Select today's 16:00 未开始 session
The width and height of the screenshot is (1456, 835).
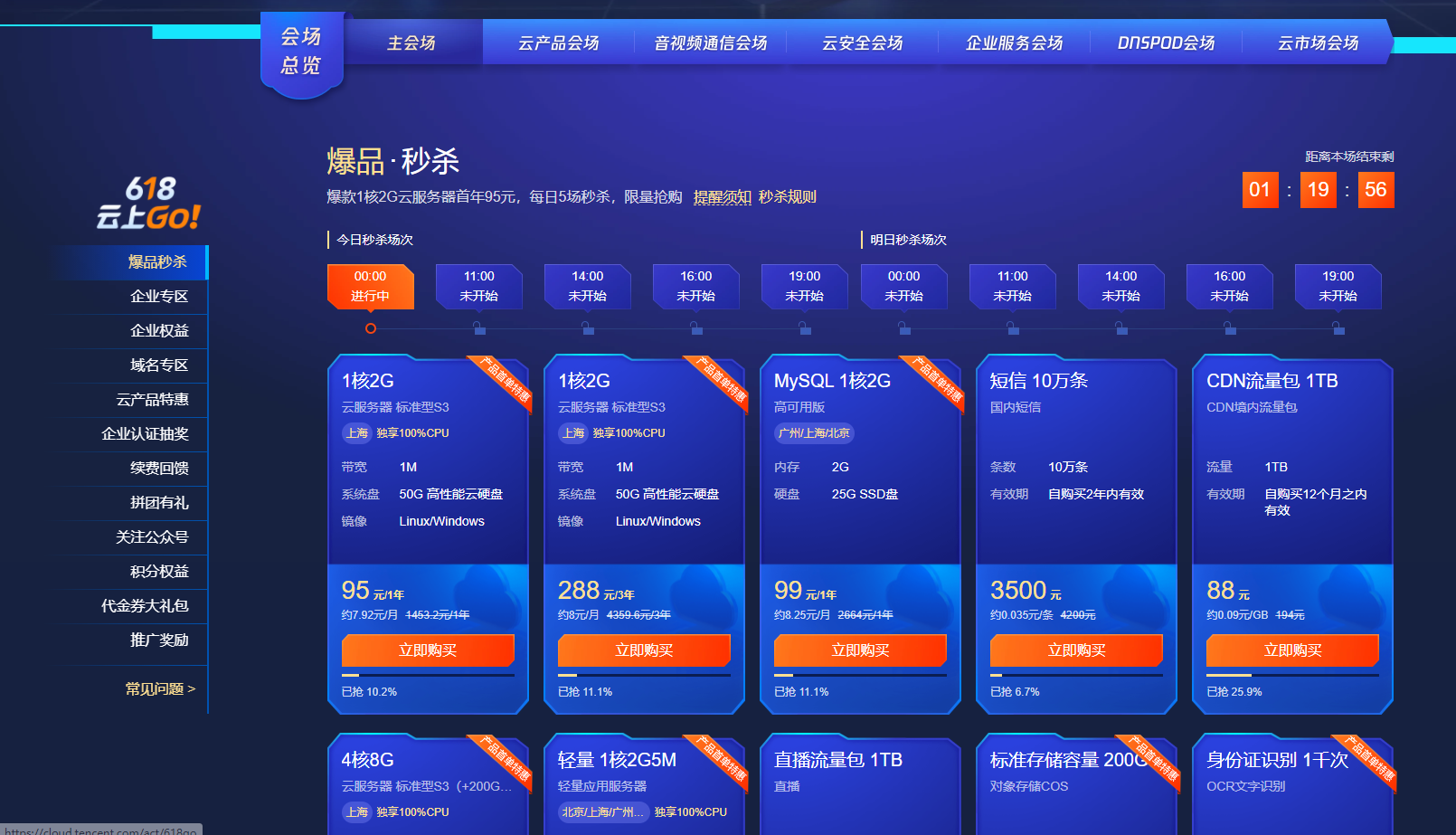pyautogui.click(x=695, y=286)
